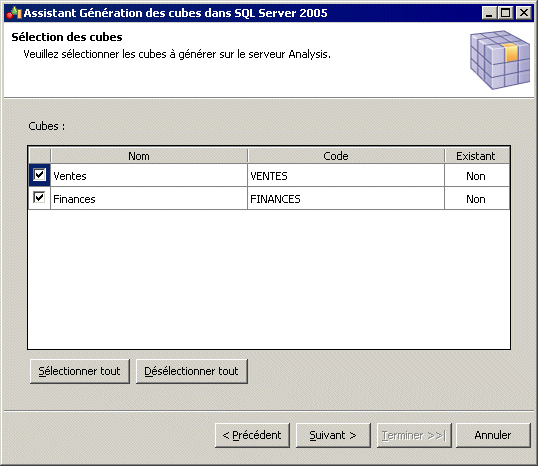Select the Ventes name cell
Screen dimensions: 538x466
(x=149, y=175)
